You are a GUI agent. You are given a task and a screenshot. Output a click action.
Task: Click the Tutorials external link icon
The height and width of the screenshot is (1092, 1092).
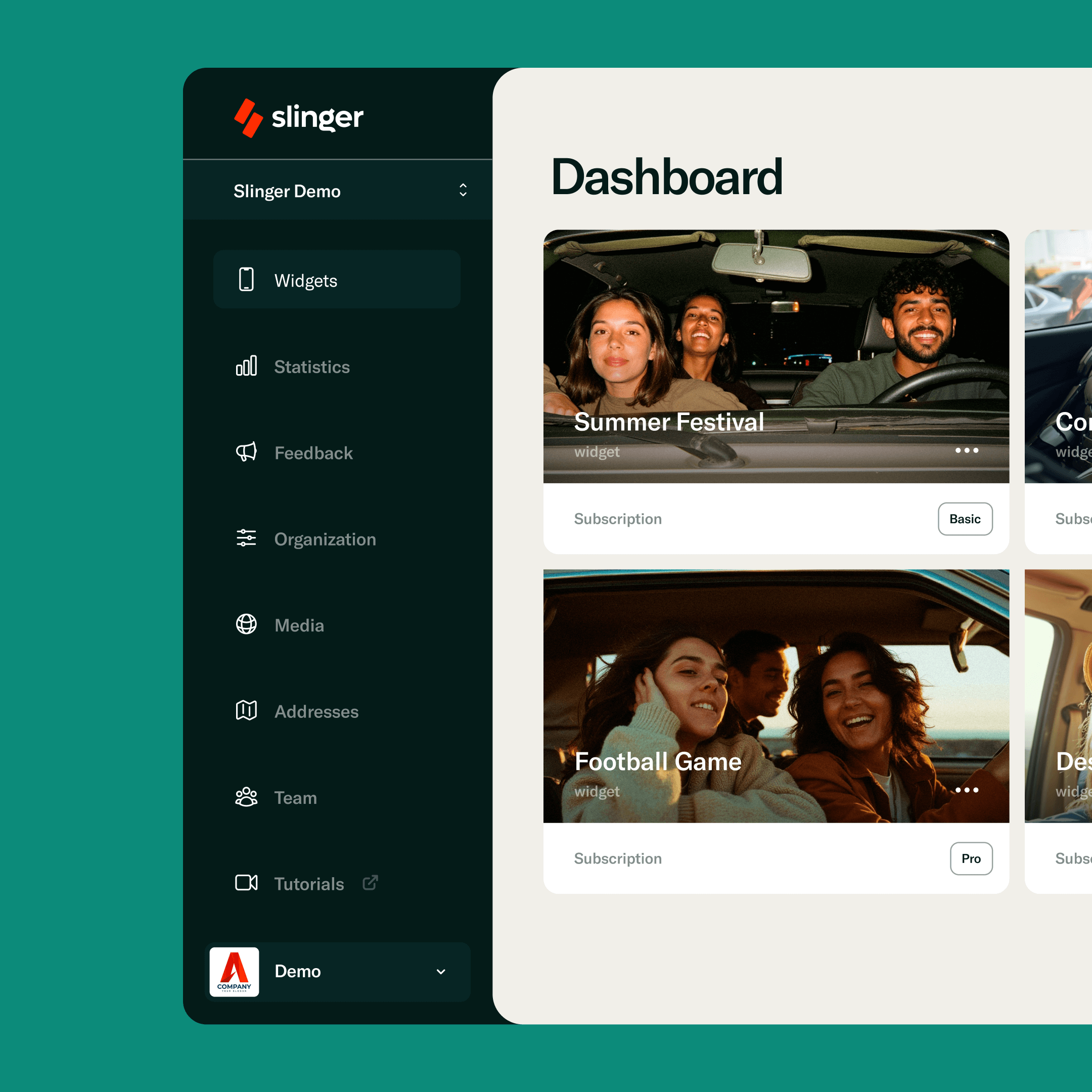[x=370, y=883]
